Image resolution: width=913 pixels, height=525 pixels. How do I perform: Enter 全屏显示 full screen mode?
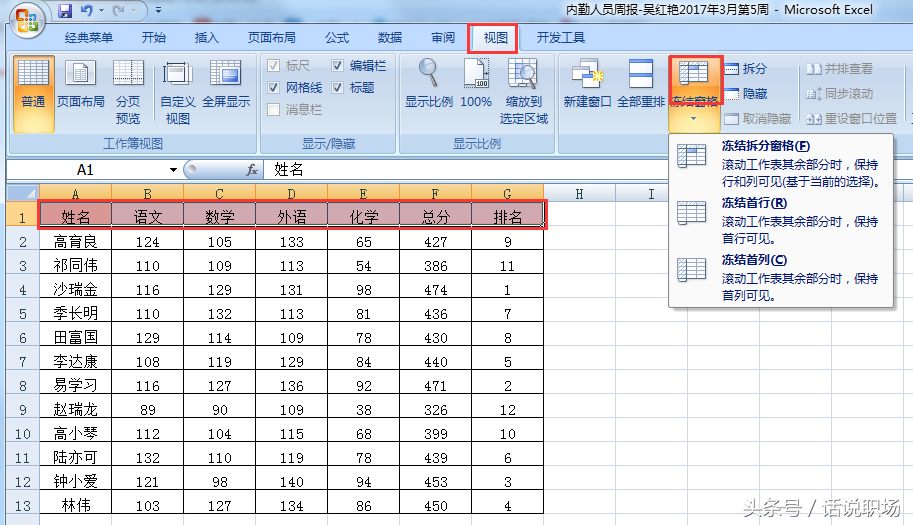click(226, 84)
